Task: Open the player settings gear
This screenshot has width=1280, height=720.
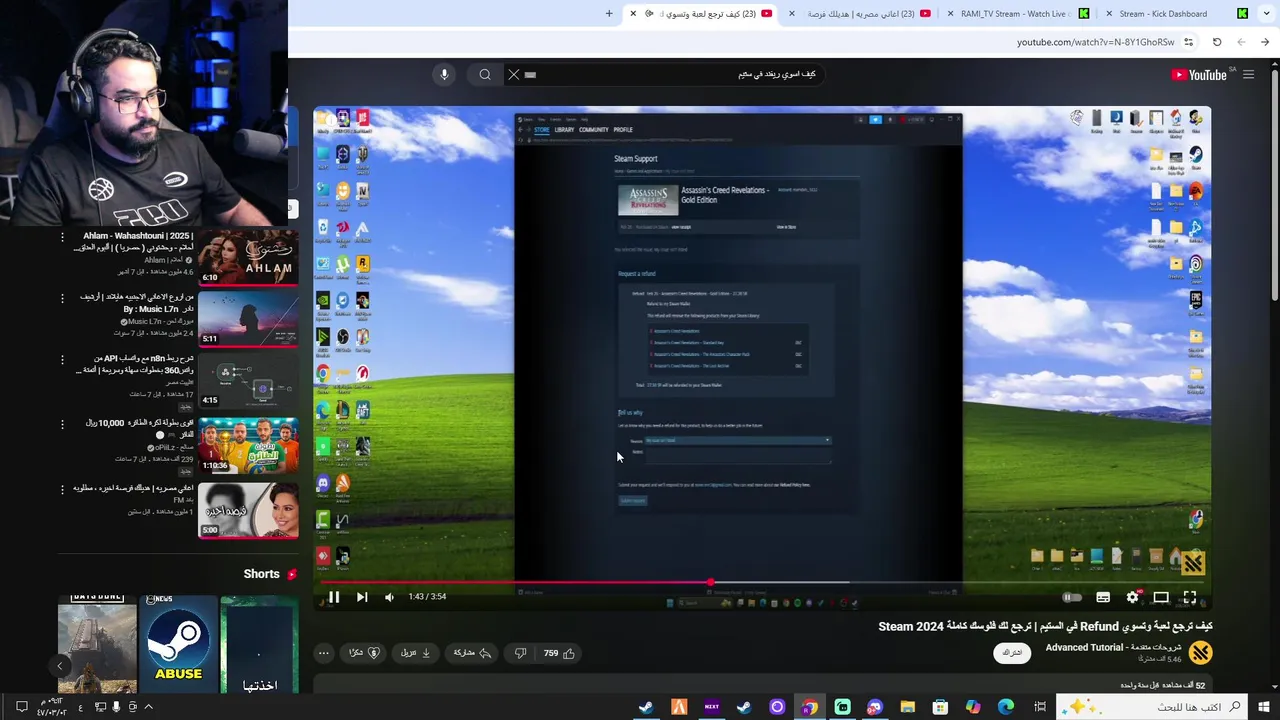Action: pos(1133,597)
